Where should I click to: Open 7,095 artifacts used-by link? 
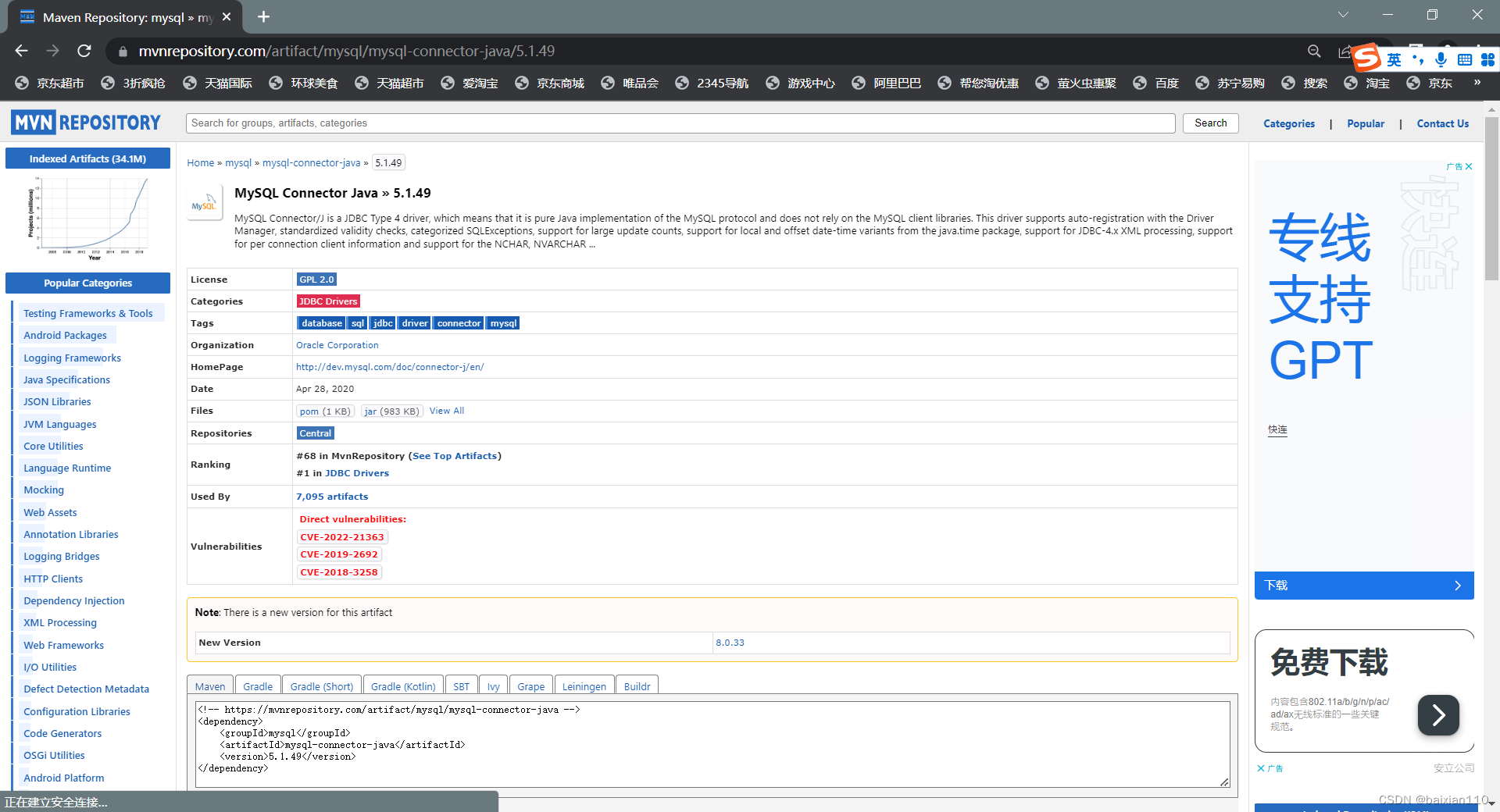coord(332,497)
